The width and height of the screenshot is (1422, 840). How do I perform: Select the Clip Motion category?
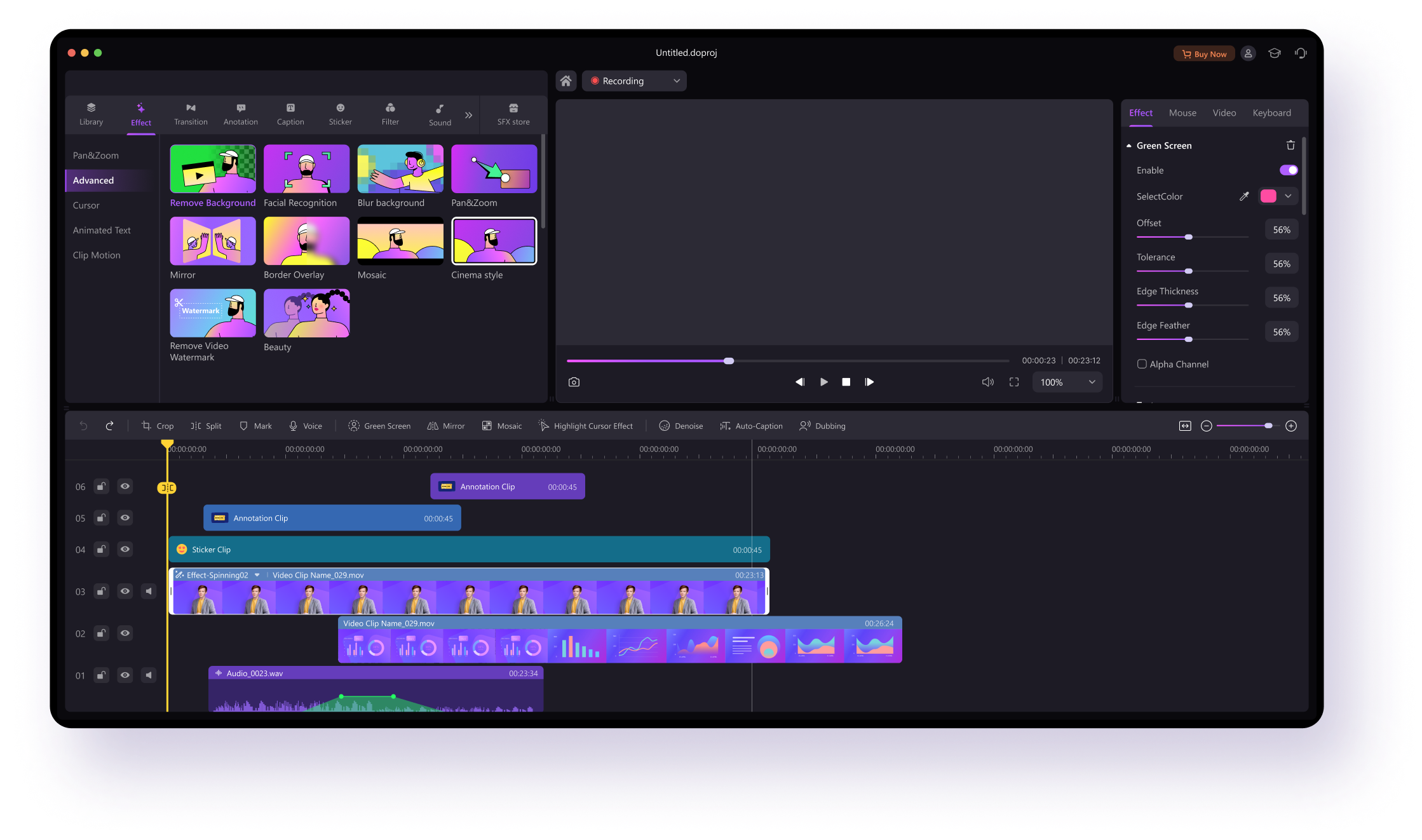97,255
